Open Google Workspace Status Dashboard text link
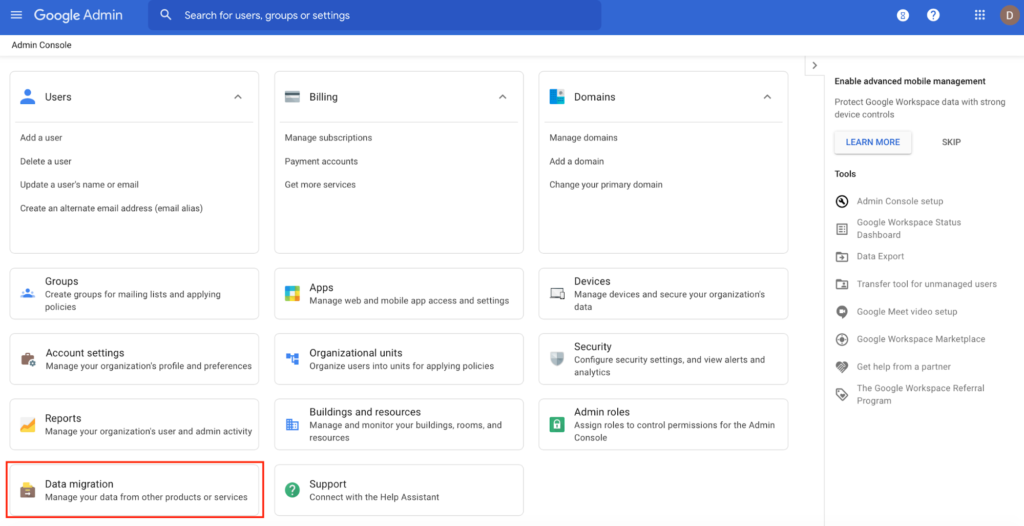The height and width of the screenshot is (526, 1024). pos(909,229)
